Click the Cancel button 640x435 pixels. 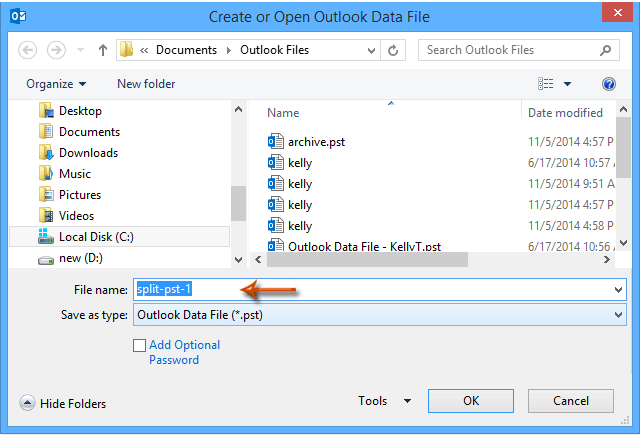pyautogui.click(x=571, y=401)
